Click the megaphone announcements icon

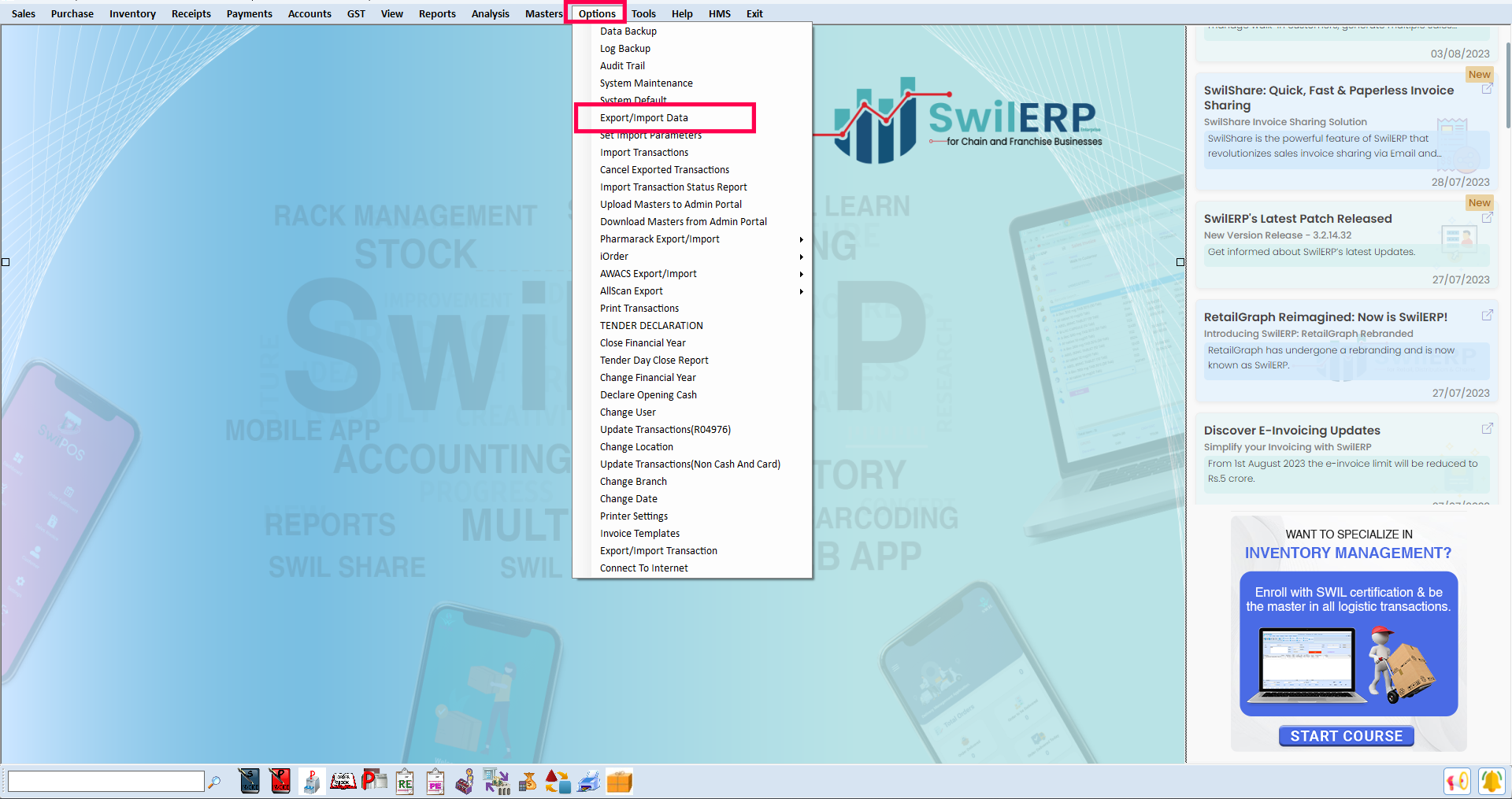(1458, 781)
